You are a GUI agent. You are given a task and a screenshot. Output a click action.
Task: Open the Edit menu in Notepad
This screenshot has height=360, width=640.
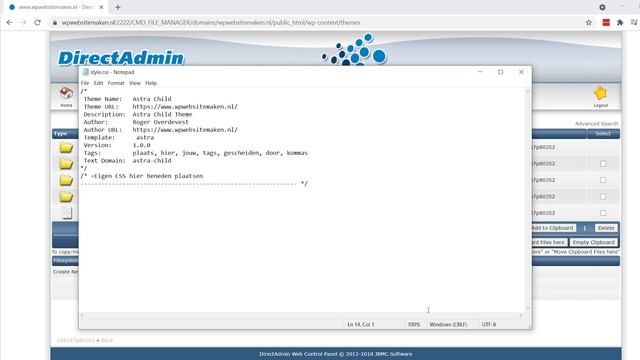point(98,83)
